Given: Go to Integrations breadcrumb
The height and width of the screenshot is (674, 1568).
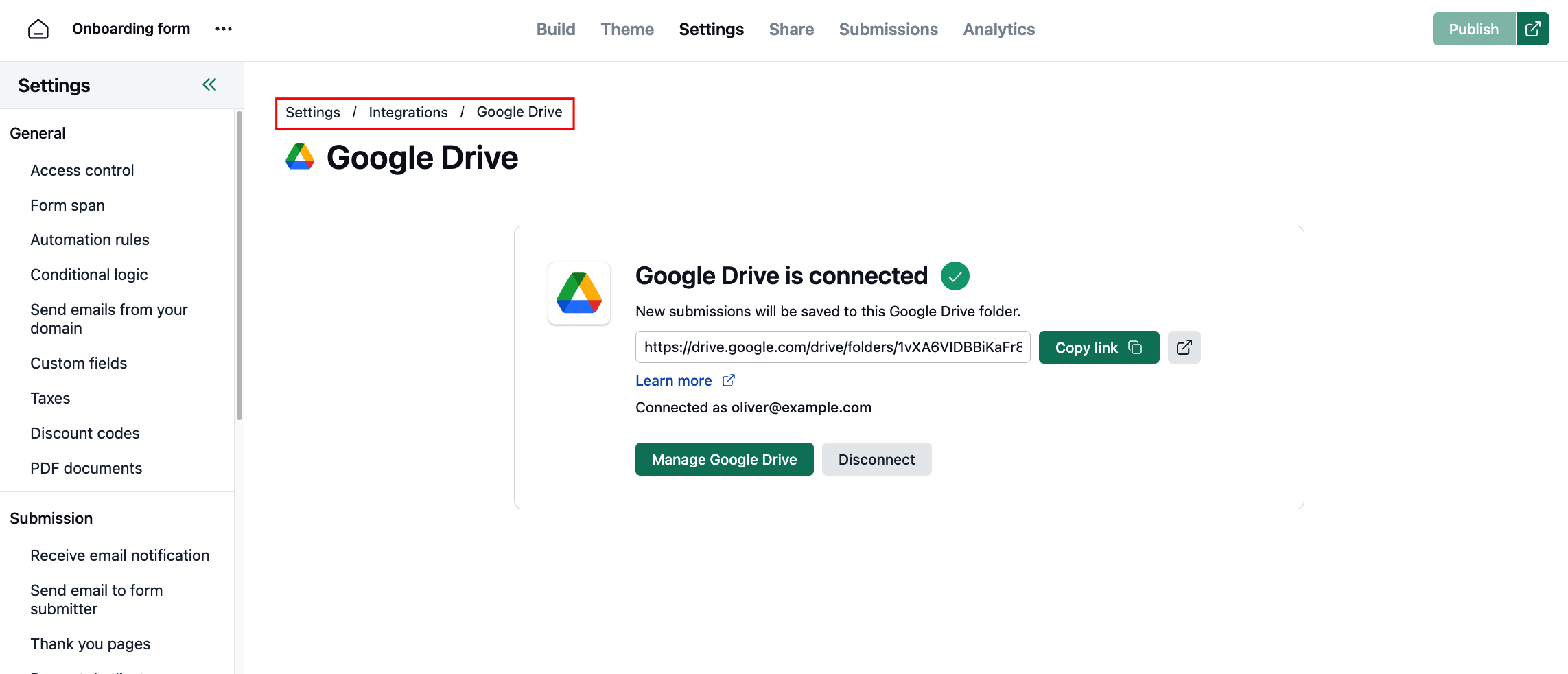Looking at the screenshot, I should coord(408,113).
